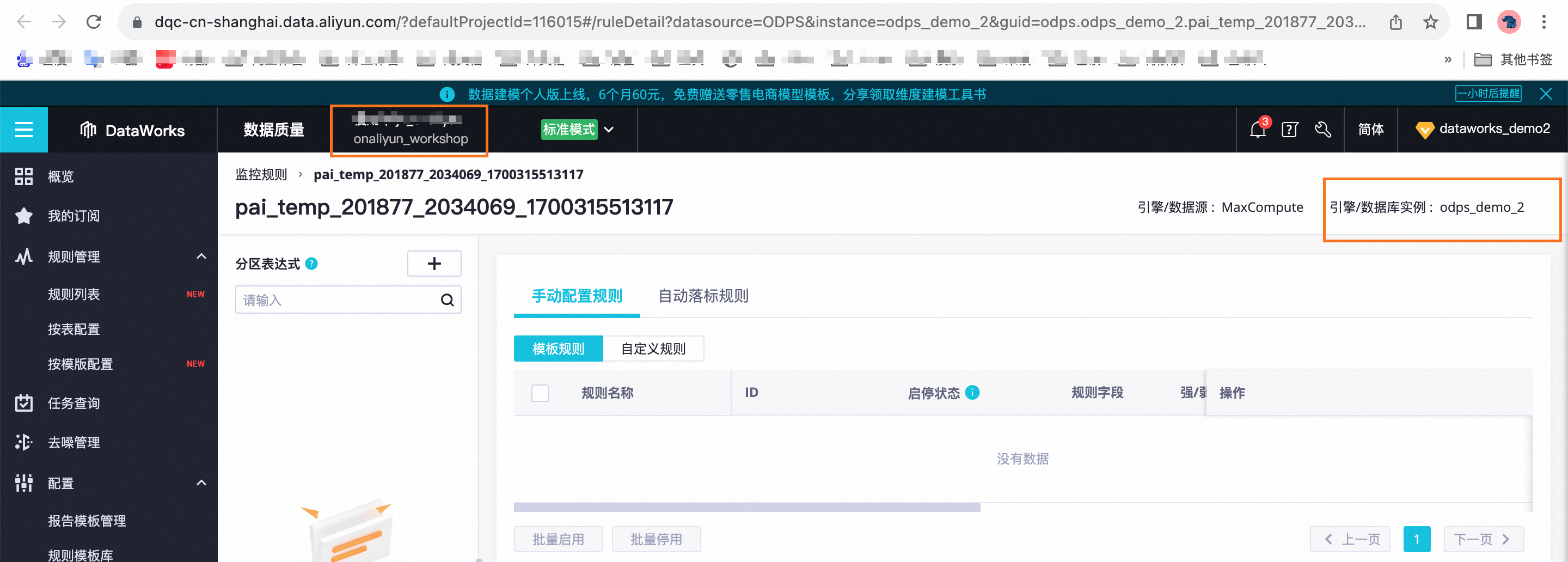The image size is (1568, 562).
Task: Switch to 自动落标规则 tab
Action: (703, 297)
